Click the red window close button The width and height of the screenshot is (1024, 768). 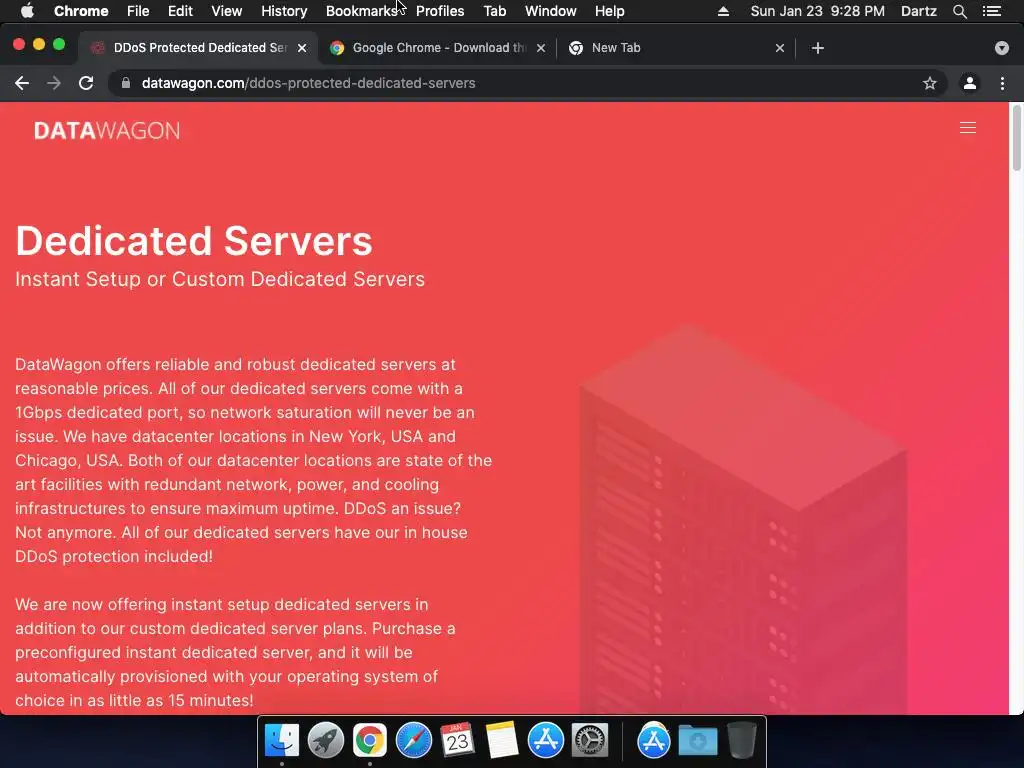19,44
